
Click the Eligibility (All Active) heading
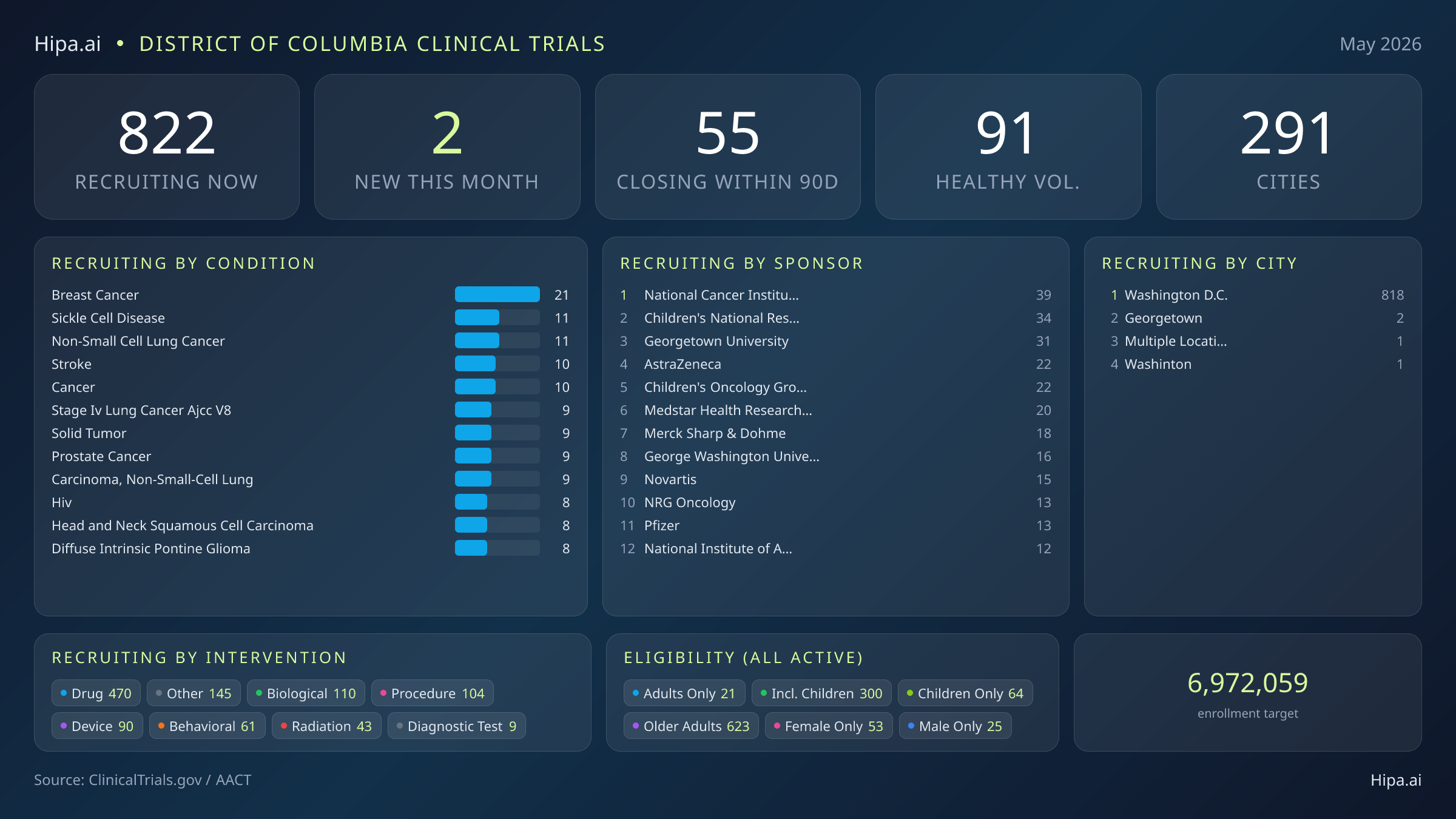(743, 658)
